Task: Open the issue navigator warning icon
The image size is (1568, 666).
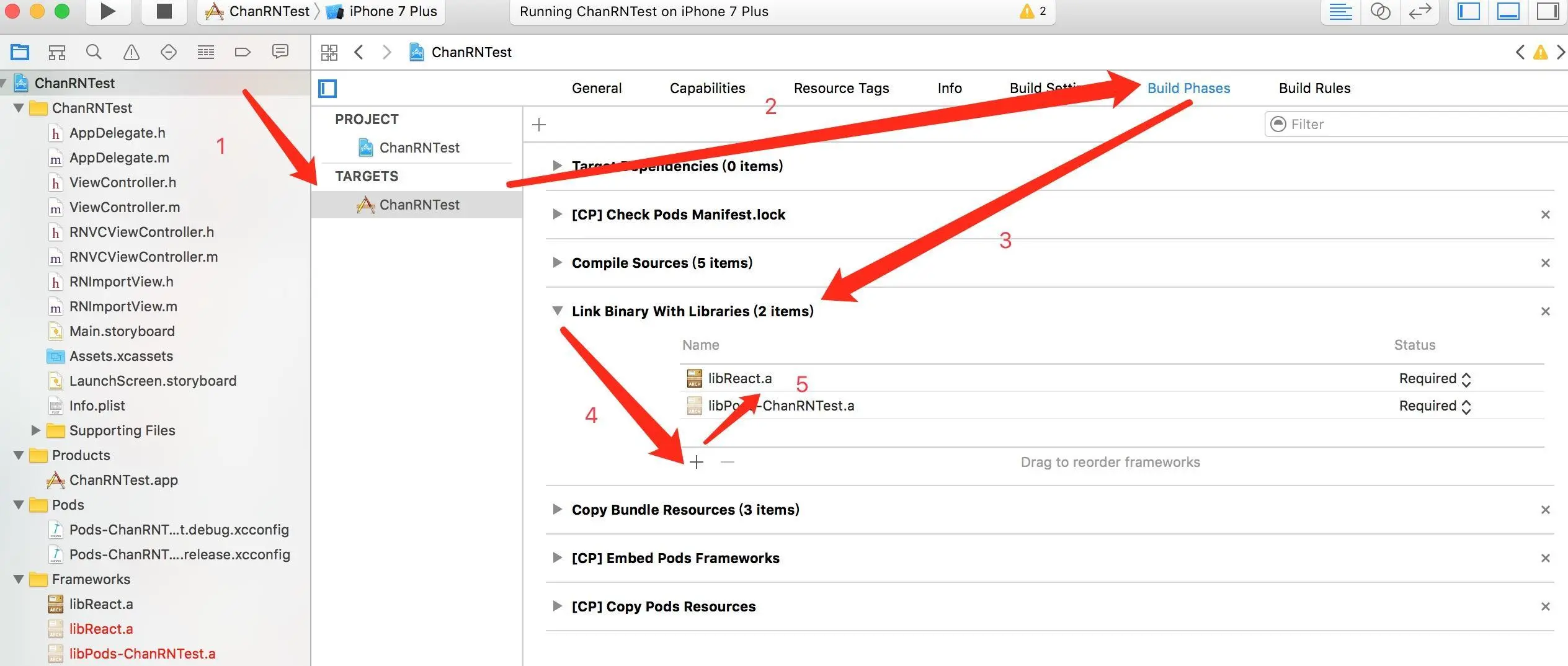Action: point(131,52)
